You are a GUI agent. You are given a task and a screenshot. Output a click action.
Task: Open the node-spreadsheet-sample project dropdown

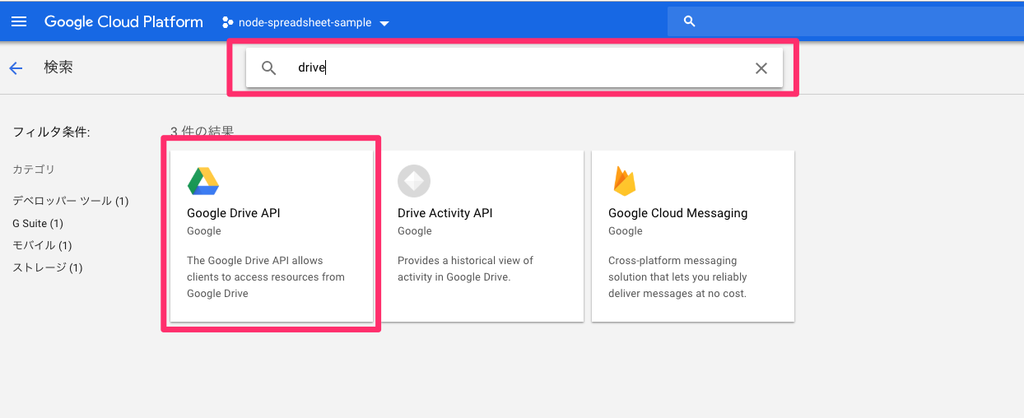[x=306, y=22]
